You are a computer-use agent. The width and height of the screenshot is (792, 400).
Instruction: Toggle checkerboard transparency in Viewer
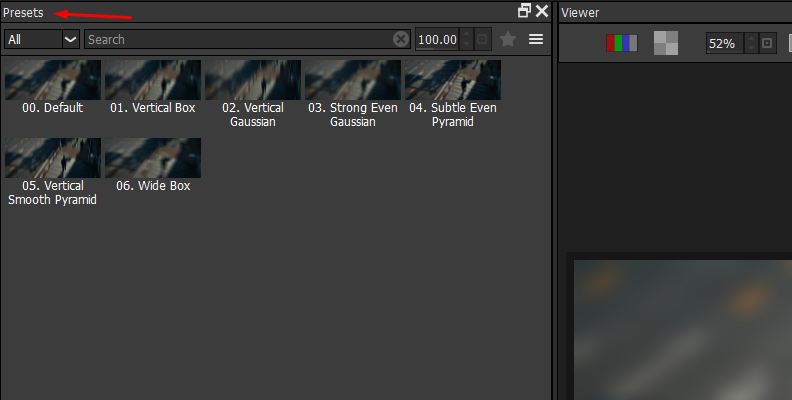(666, 43)
